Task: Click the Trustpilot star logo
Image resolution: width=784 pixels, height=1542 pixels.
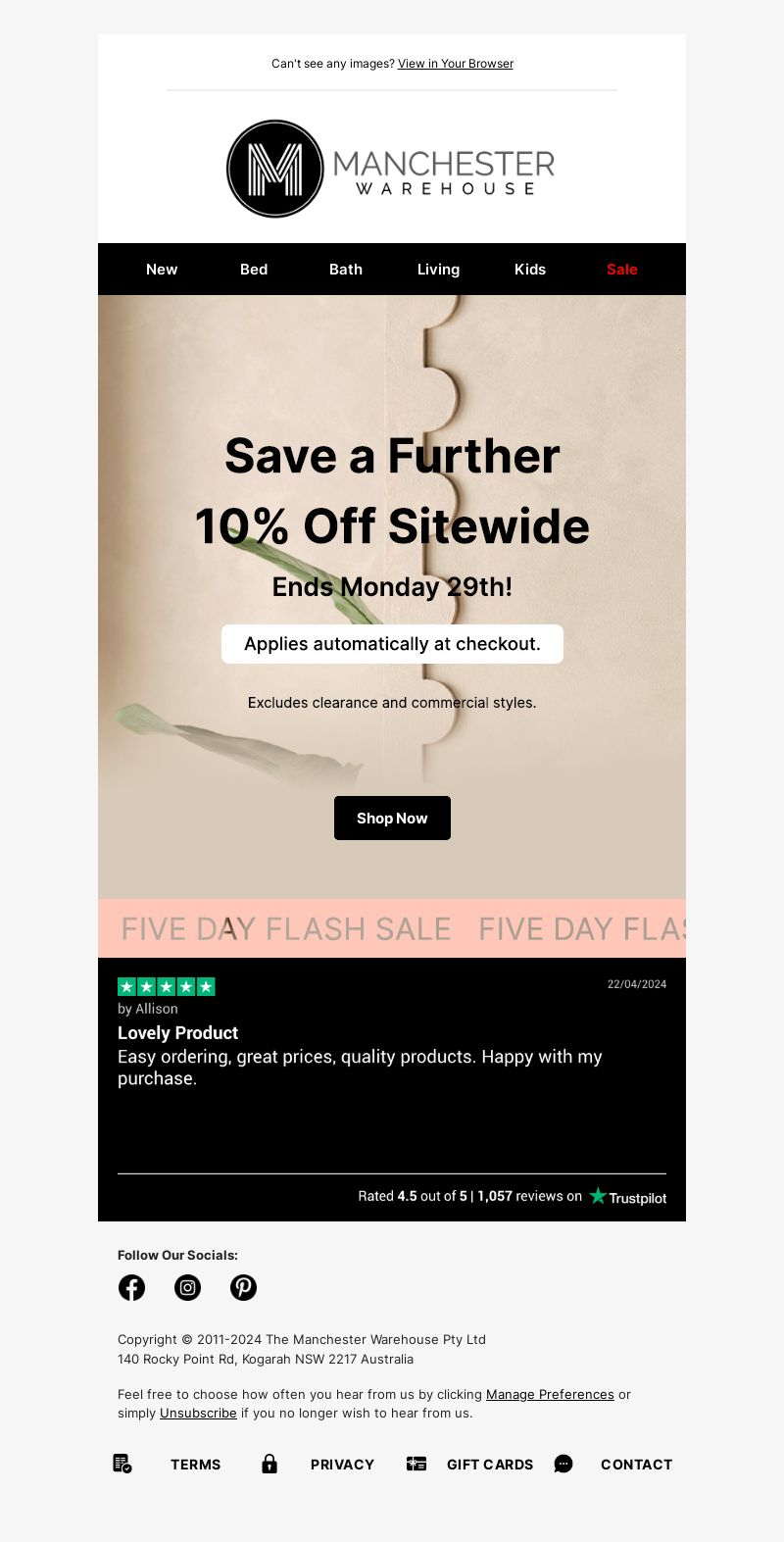Action: (627, 1196)
